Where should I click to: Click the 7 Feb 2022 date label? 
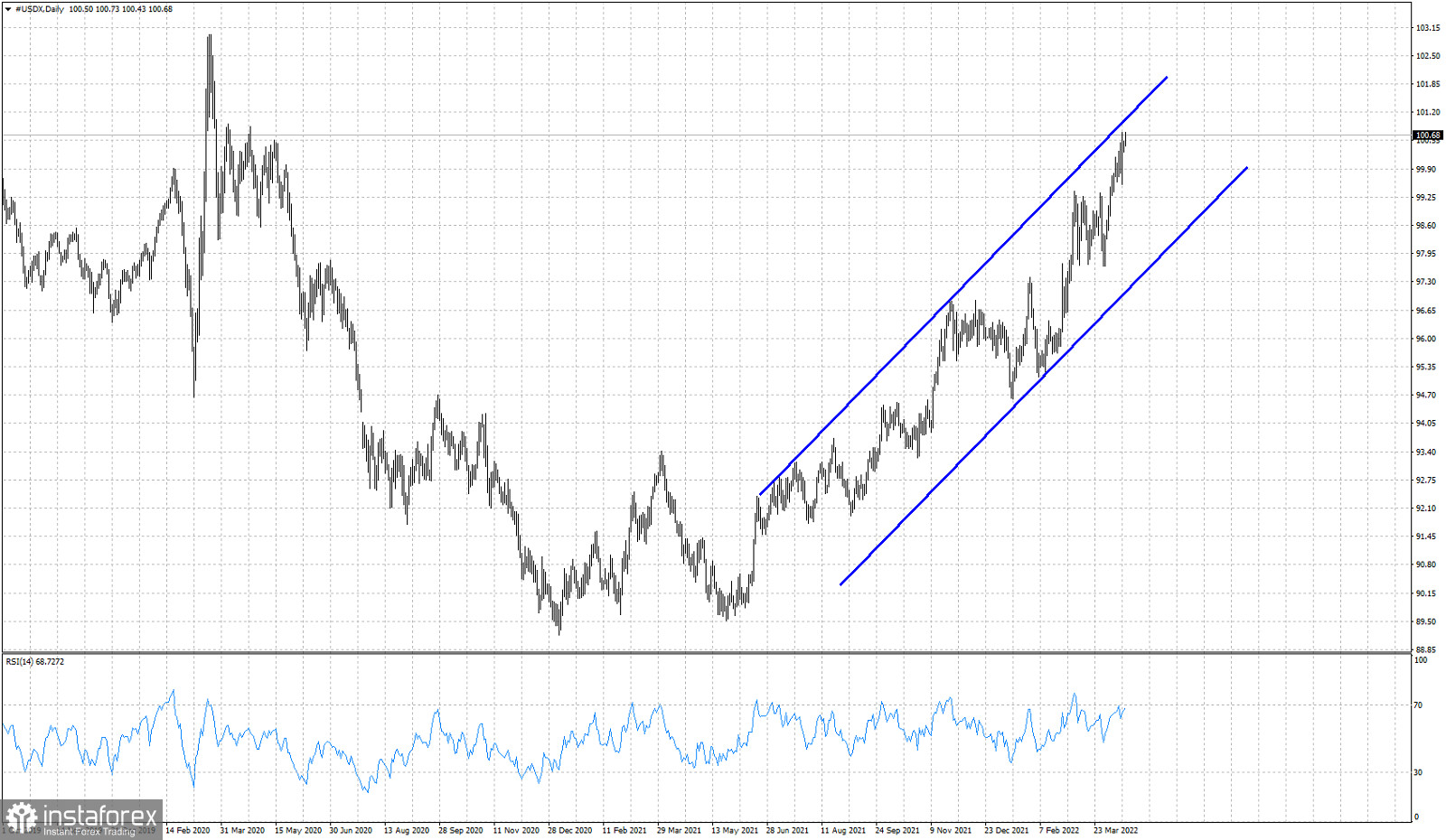pos(1059,830)
